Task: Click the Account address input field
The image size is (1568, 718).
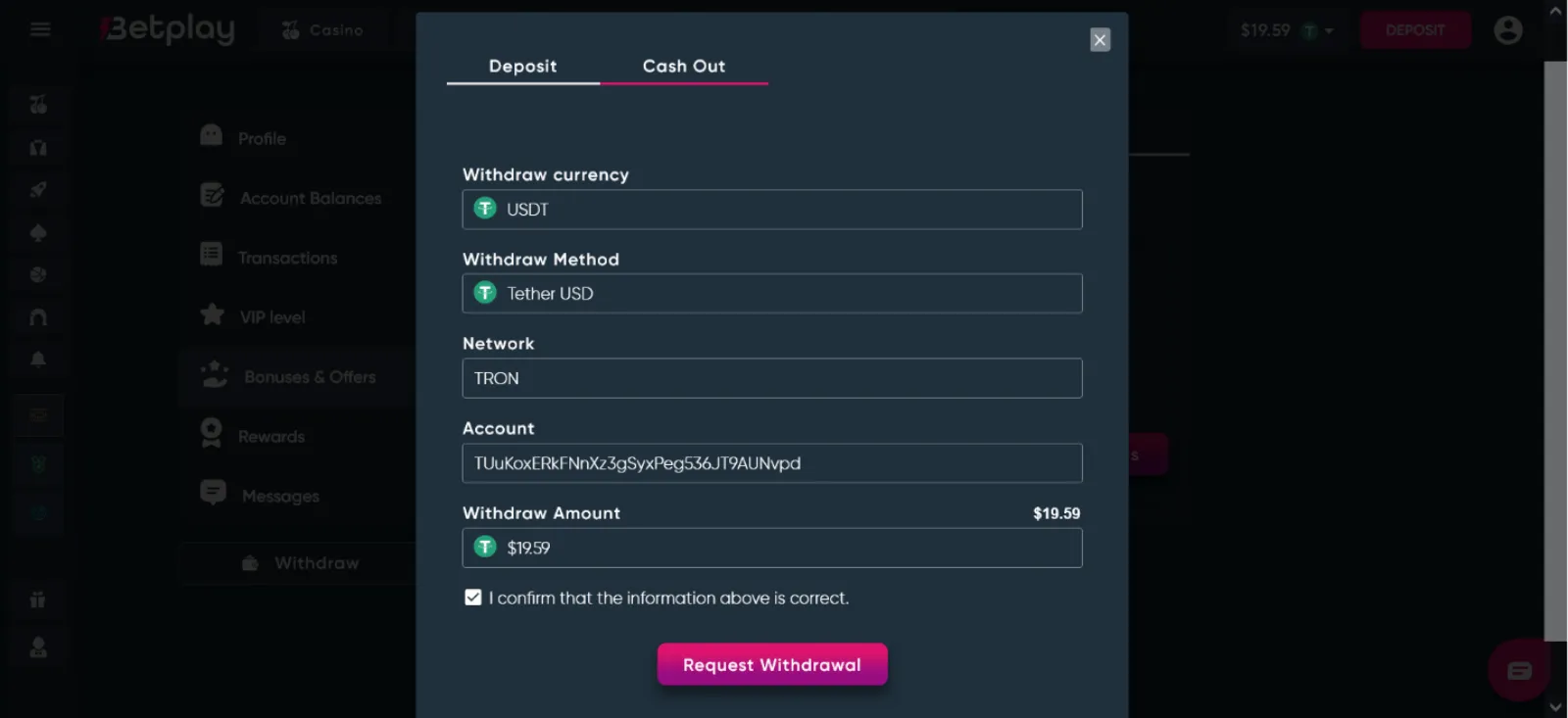Action: 772,463
